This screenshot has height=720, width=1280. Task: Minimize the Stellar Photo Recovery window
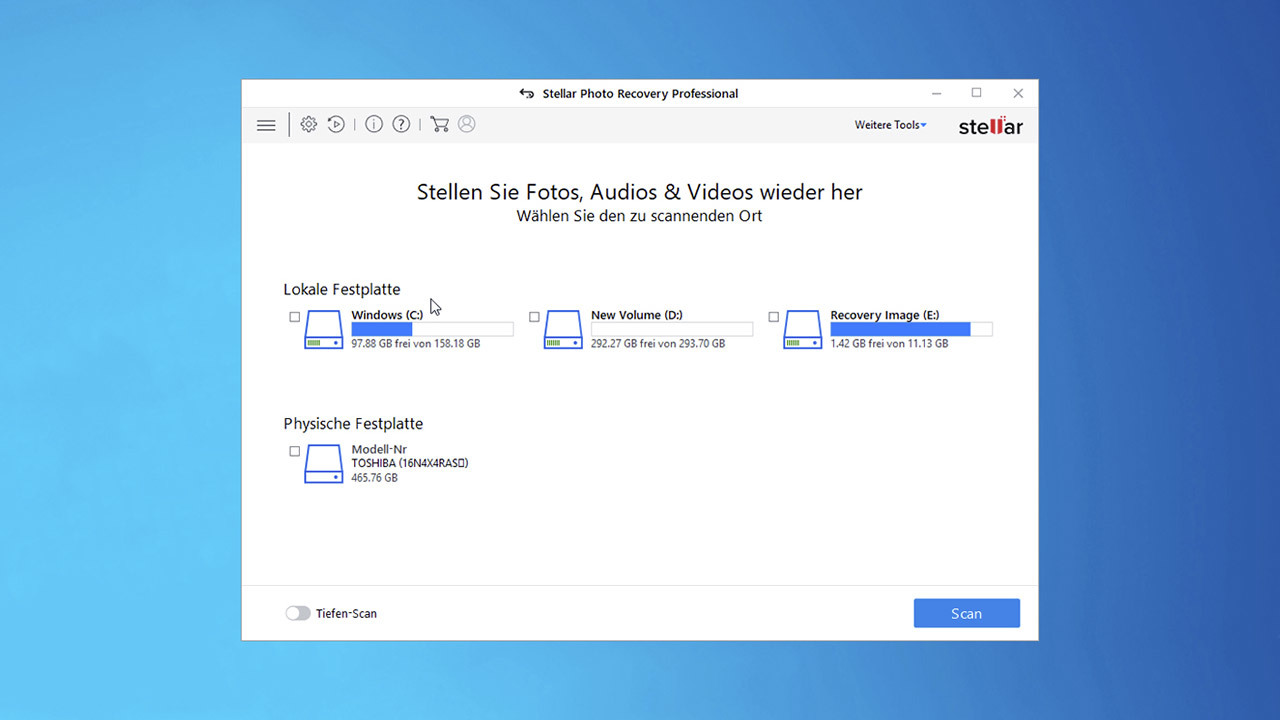pos(937,93)
